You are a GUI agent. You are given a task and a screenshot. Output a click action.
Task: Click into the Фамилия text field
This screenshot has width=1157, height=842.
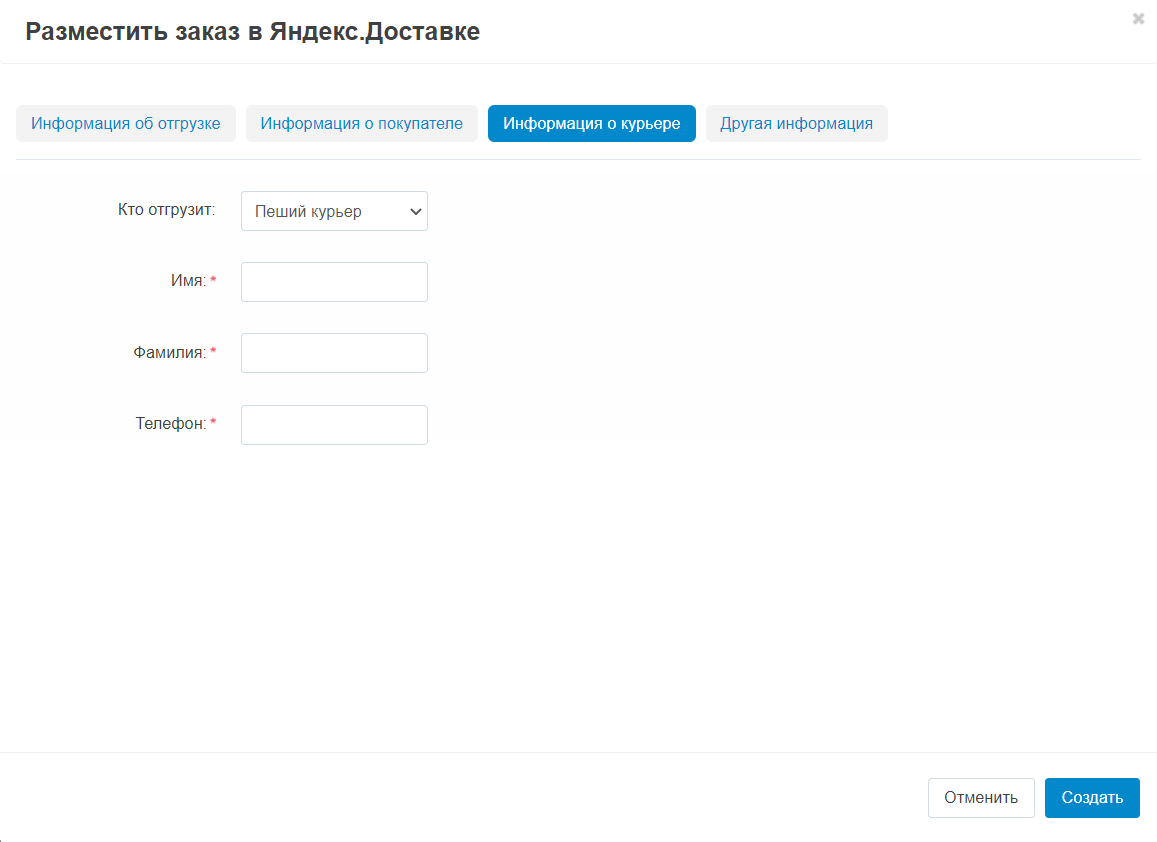(334, 353)
